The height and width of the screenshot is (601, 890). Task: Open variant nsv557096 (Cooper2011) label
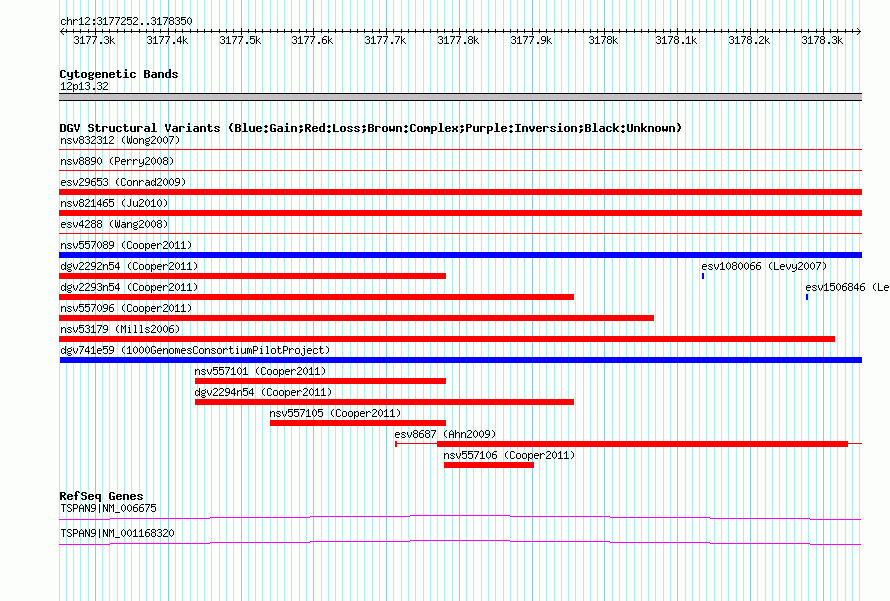click(126, 308)
